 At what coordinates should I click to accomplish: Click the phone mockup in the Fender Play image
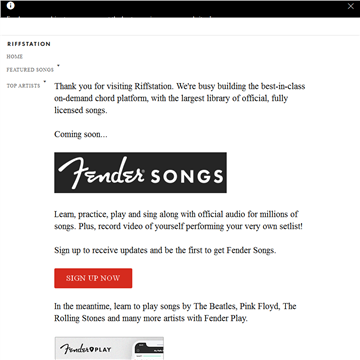[x=149, y=351]
